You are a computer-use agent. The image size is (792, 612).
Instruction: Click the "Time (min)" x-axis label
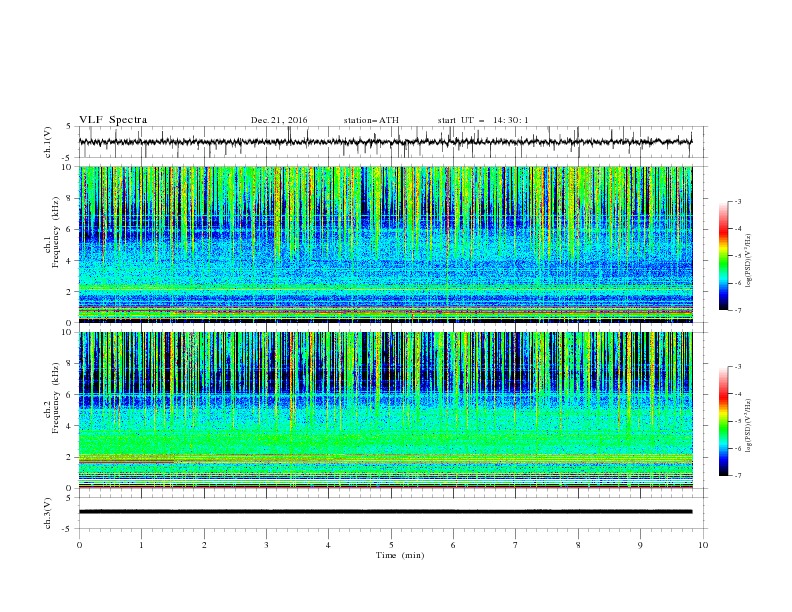tap(400, 555)
